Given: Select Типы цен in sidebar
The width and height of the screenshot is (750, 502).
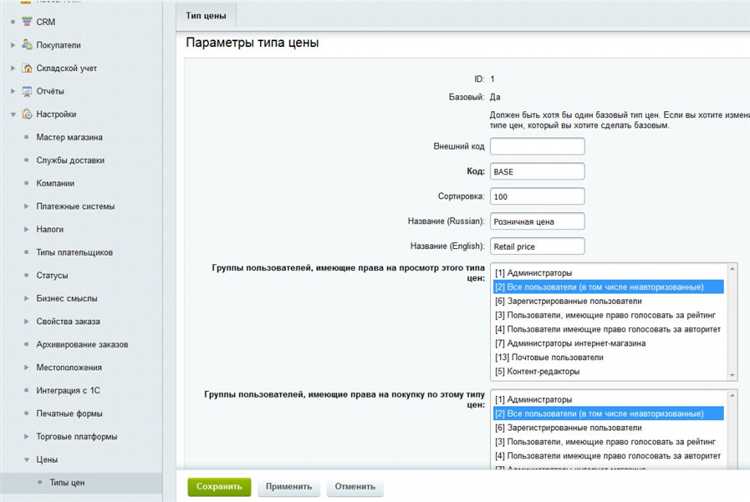Looking at the screenshot, I should click(x=67, y=482).
